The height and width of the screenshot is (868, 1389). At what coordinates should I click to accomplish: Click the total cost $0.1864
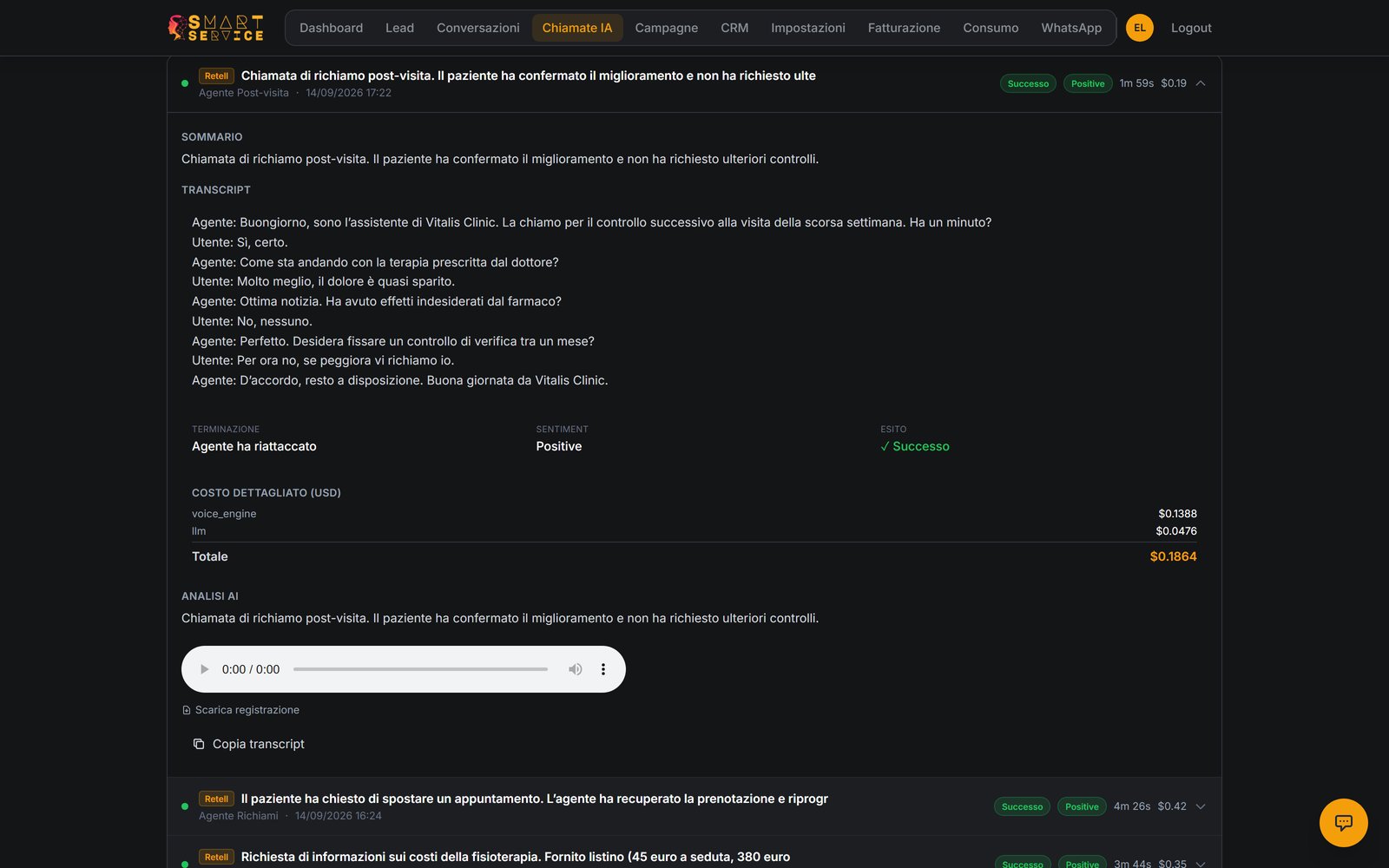click(1173, 556)
